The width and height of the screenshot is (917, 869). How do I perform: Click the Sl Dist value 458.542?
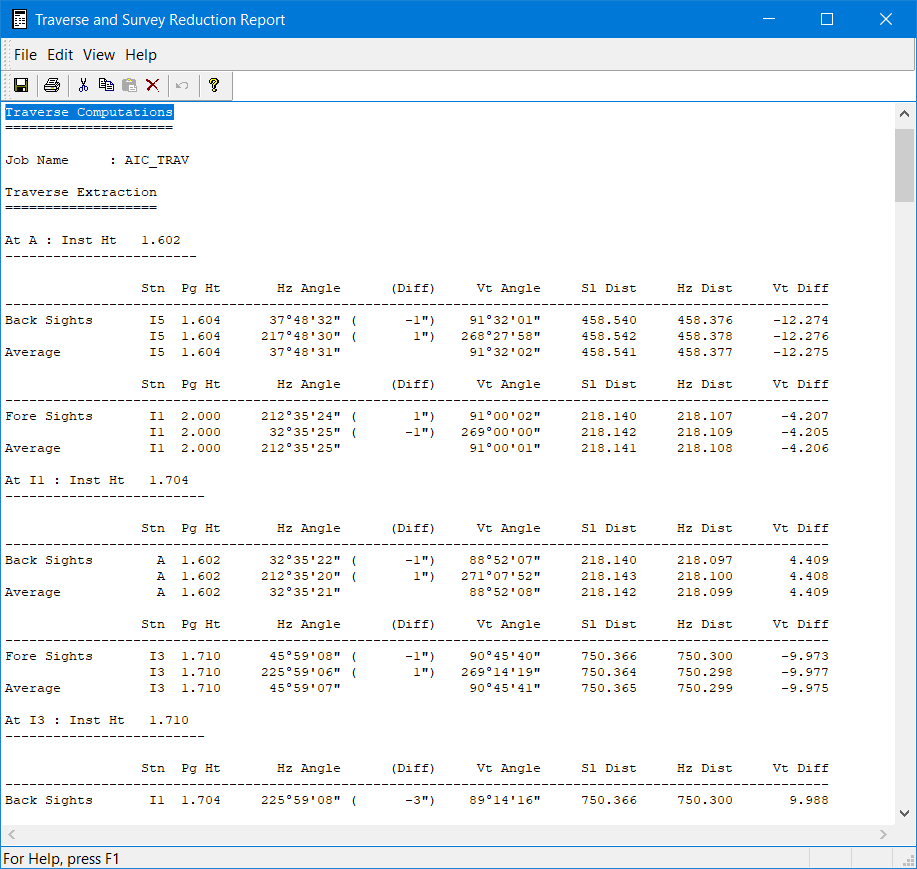pos(609,336)
